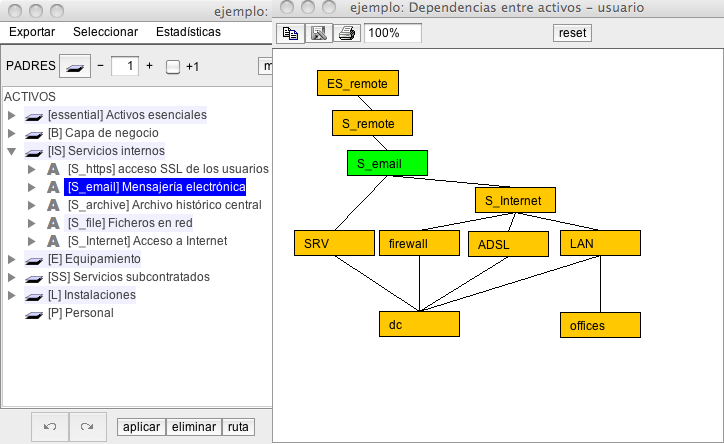Click the firewall node in the diagram
Screen dimensions: 724x444
point(418,243)
